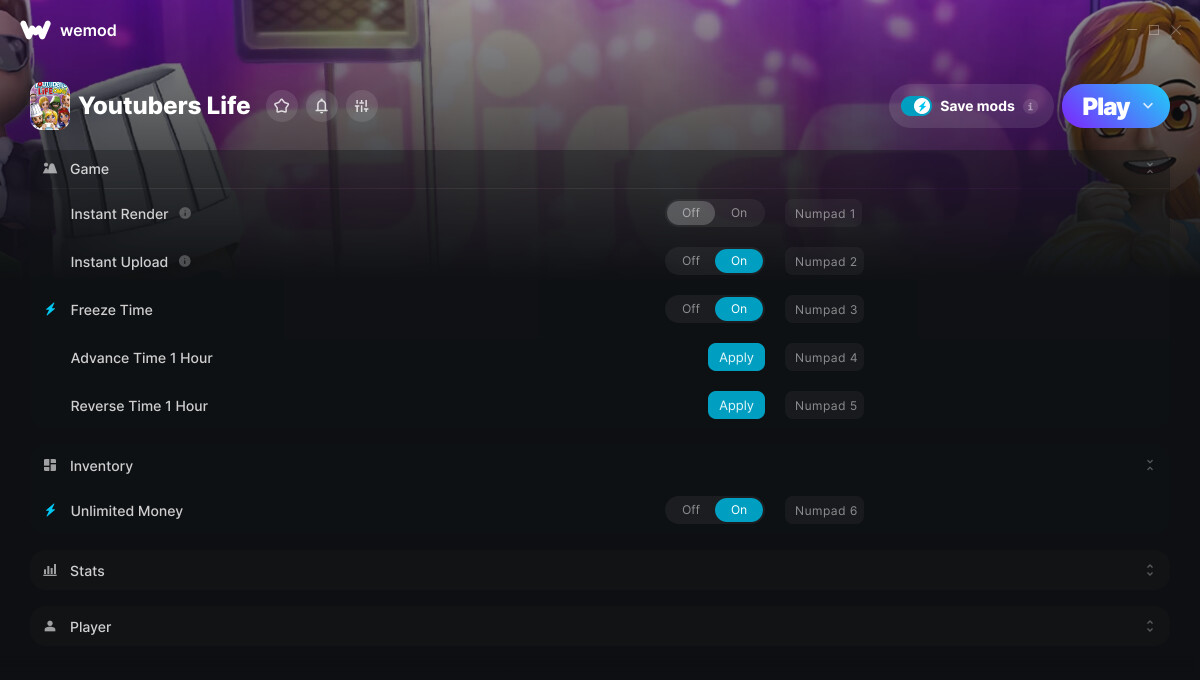1200x680 pixels.
Task: Click the info icon next to Instant Render
Action: click(185, 213)
